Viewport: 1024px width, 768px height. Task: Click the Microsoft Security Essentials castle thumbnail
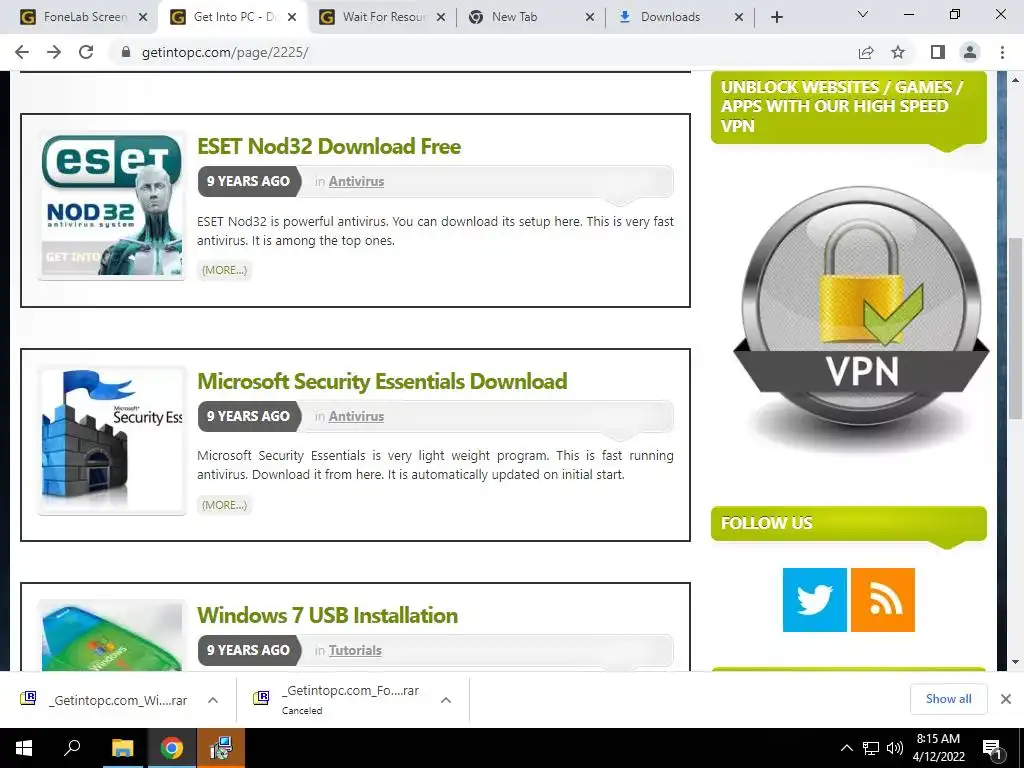pyautogui.click(x=112, y=440)
